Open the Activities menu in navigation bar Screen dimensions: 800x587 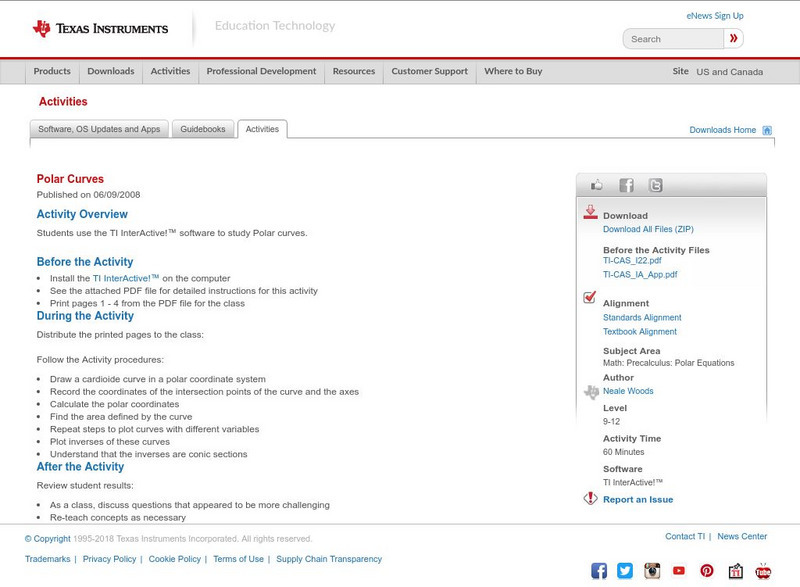(x=170, y=71)
